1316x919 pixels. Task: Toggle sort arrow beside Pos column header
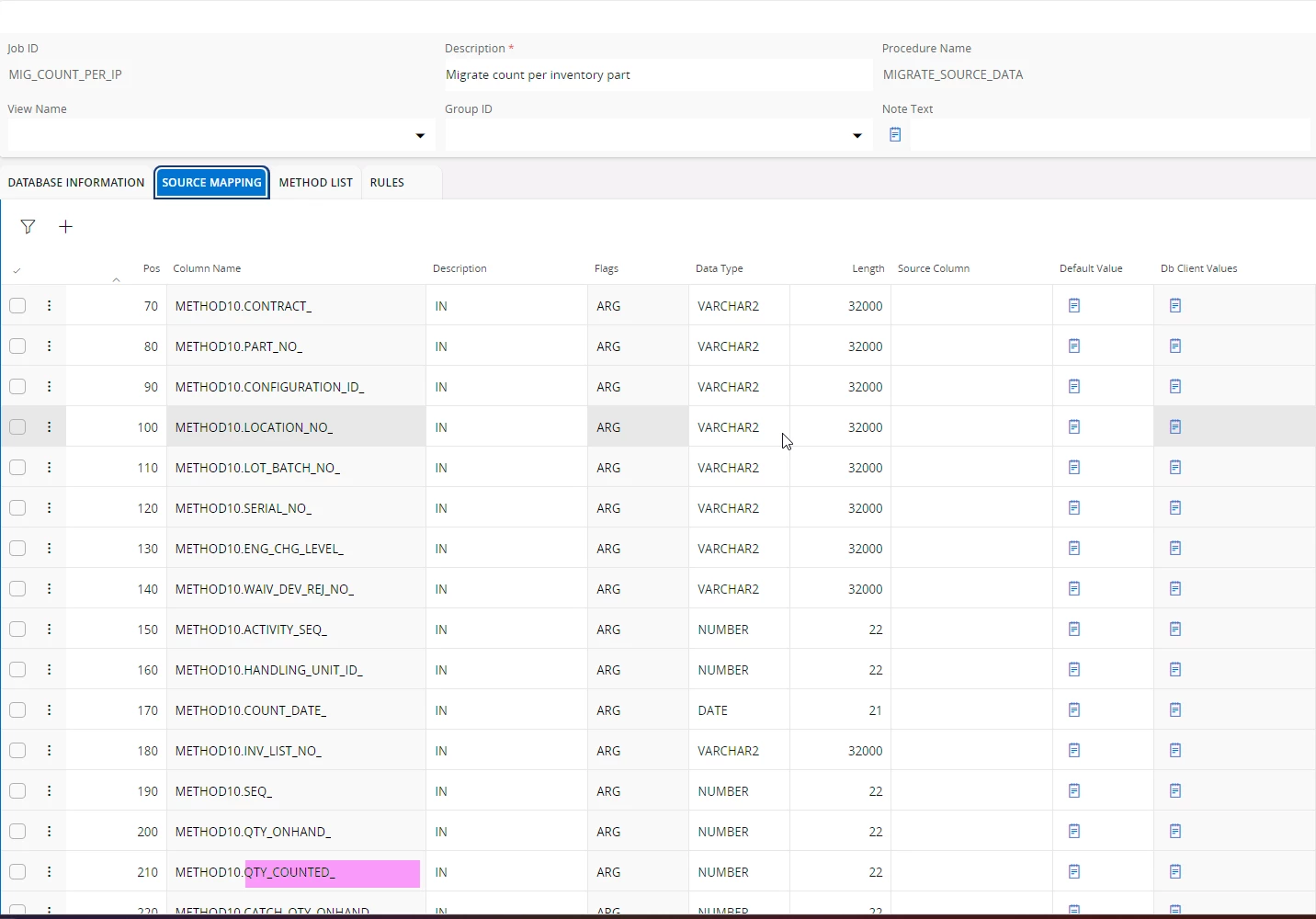coord(116,279)
